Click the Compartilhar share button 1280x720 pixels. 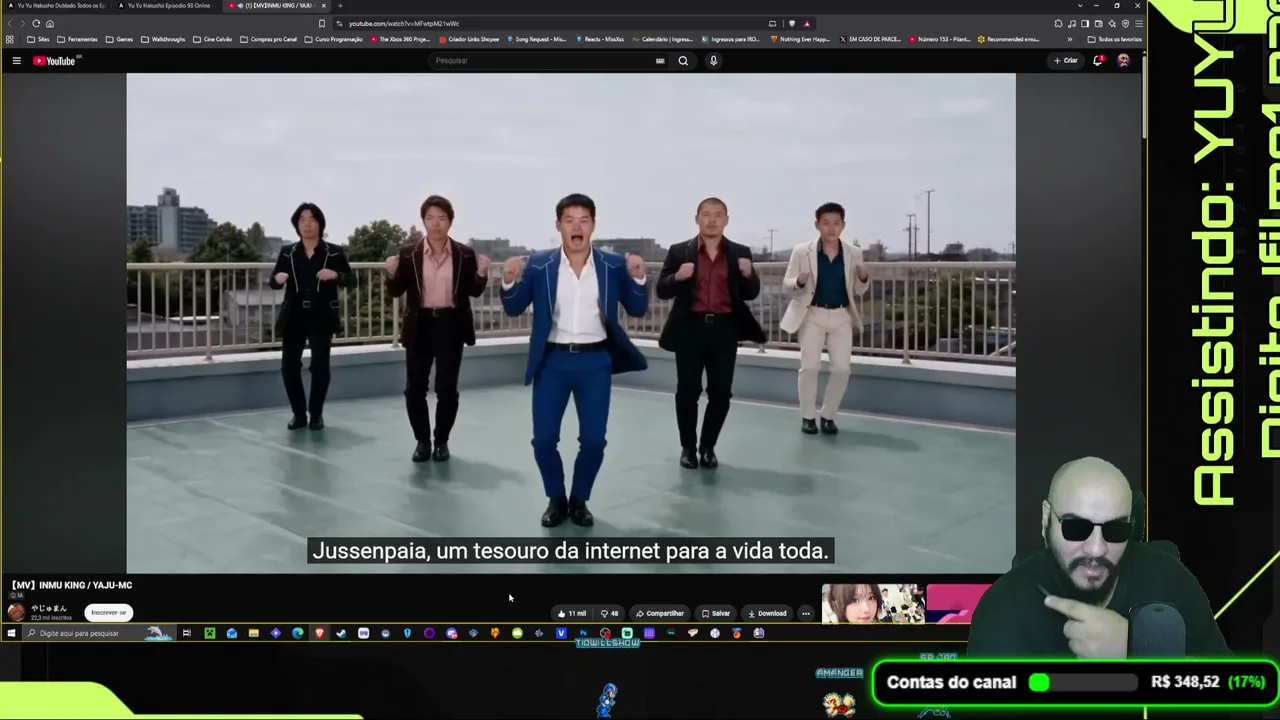pos(660,614)
